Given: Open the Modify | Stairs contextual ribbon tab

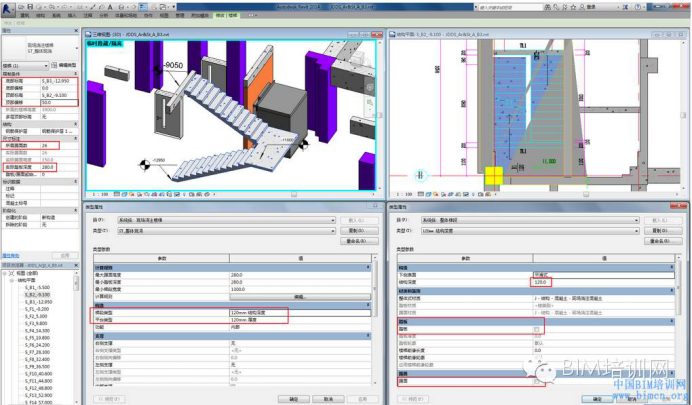Looking at the screenshot, I should click(x=226, y=15).
